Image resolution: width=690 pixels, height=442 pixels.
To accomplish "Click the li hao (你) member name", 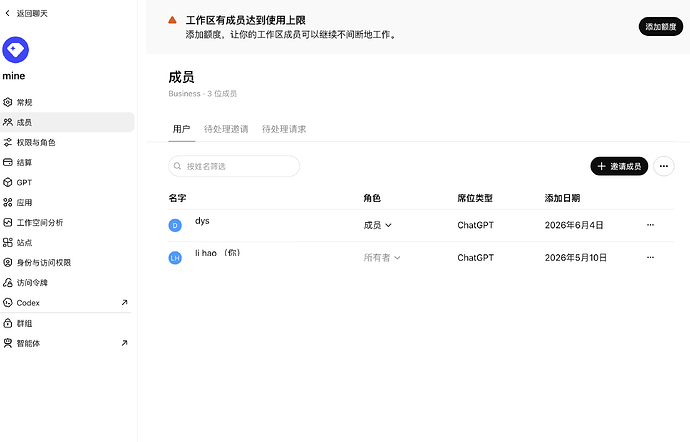I will pos(217,253).
